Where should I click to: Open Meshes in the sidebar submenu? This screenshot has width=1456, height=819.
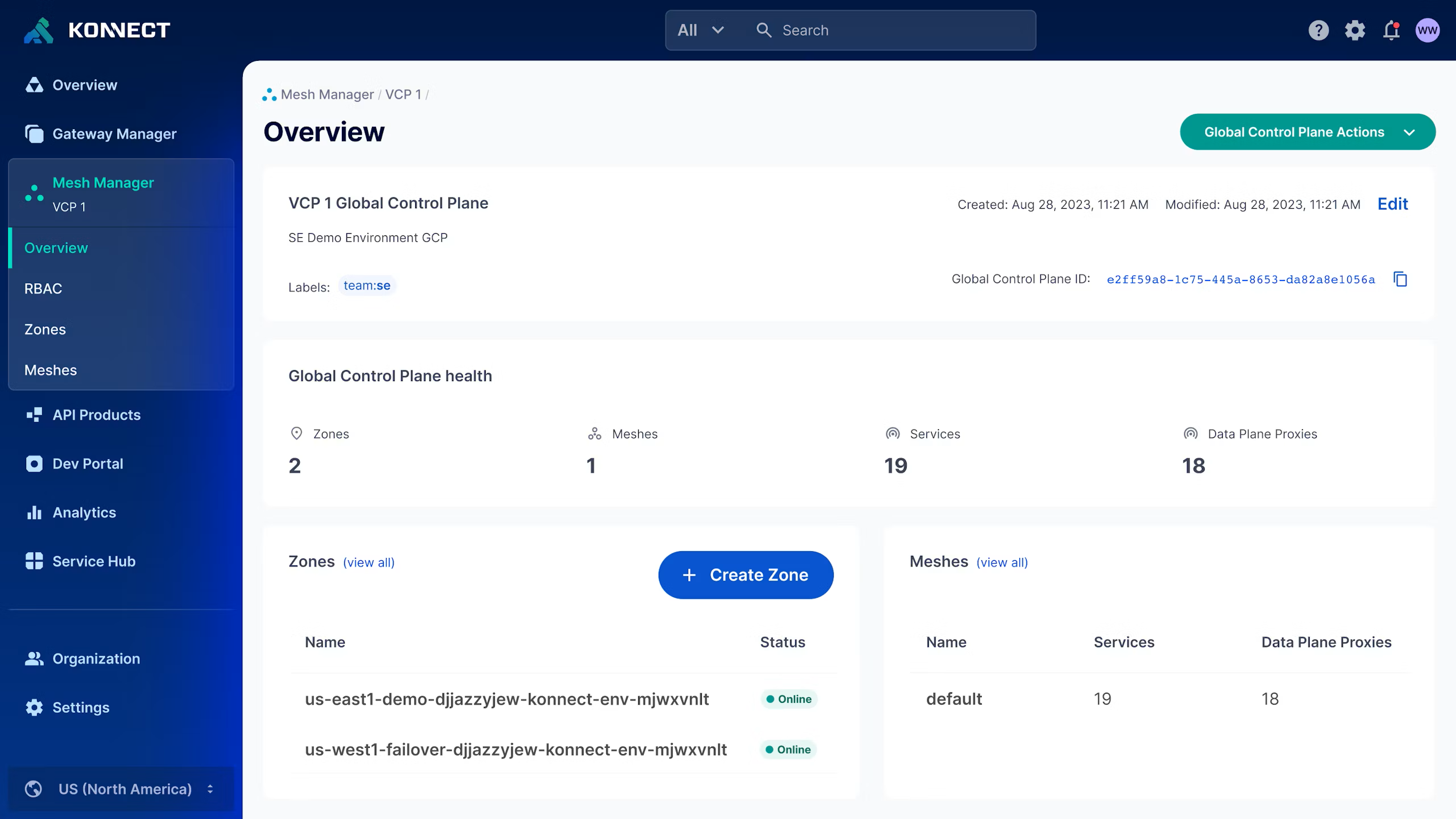click(x=51, y=370)
